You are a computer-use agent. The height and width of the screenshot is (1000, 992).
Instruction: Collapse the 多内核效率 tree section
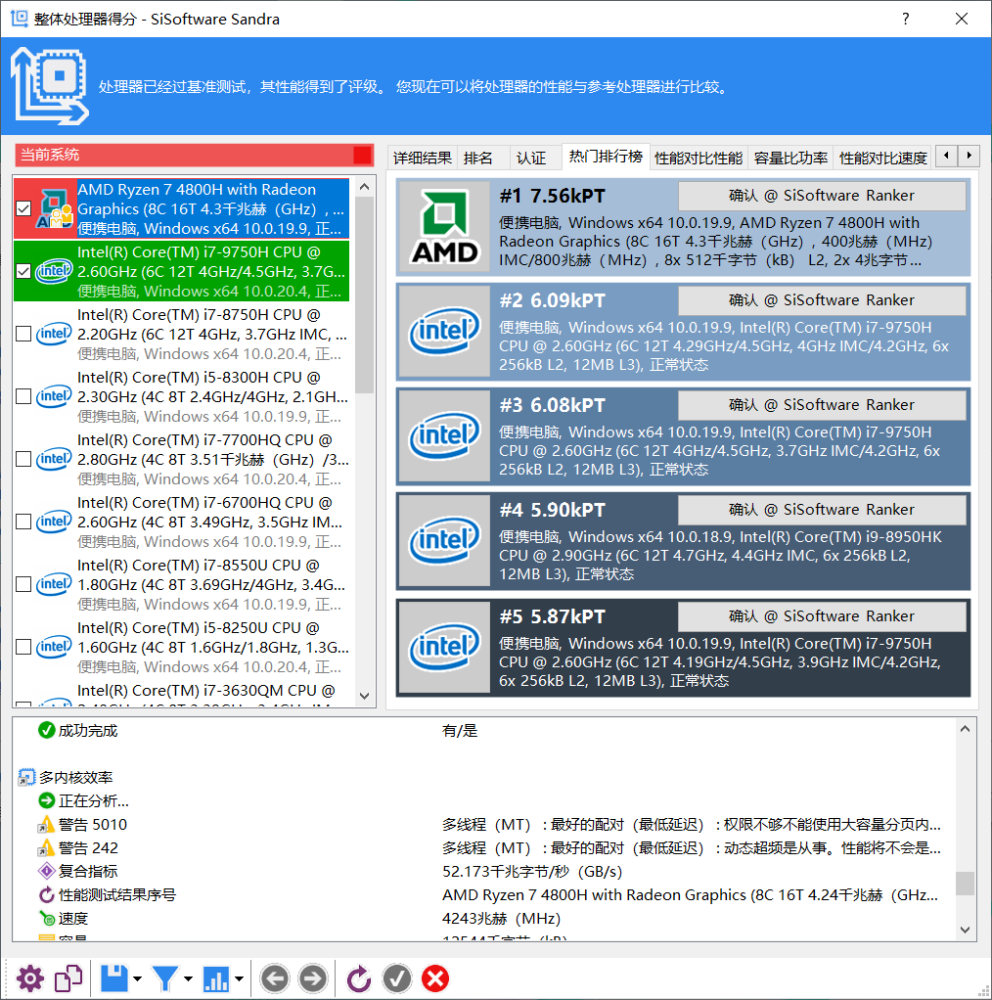pos(26,777)
